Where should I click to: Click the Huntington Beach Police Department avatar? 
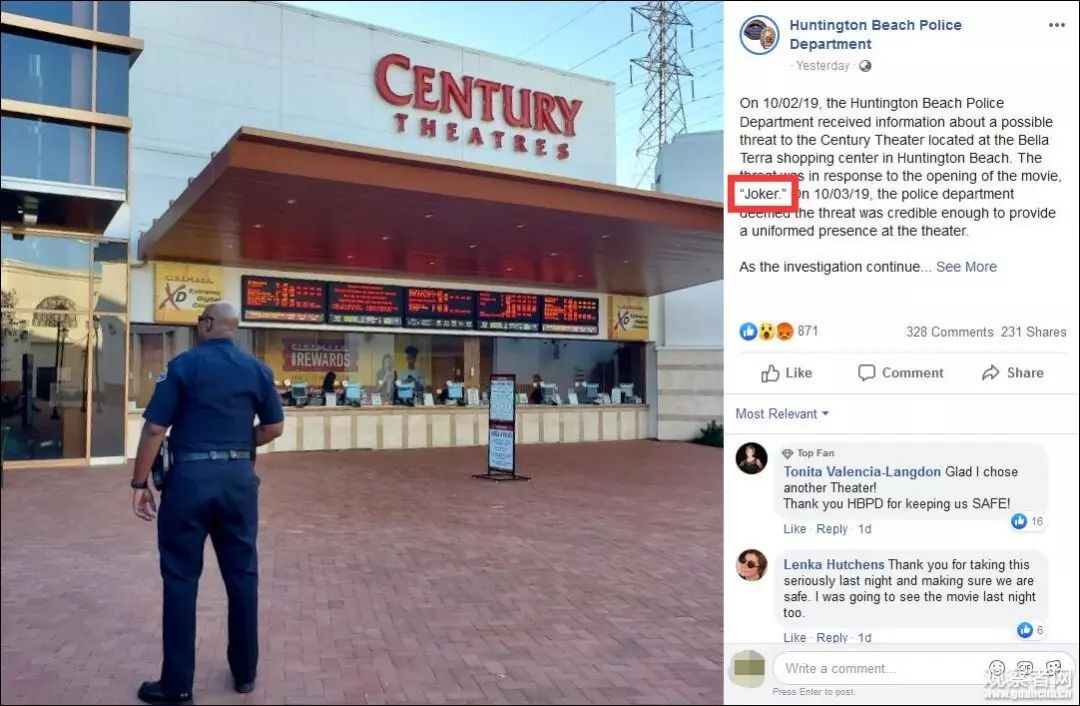pyautogui.click(x=759, y=34)
